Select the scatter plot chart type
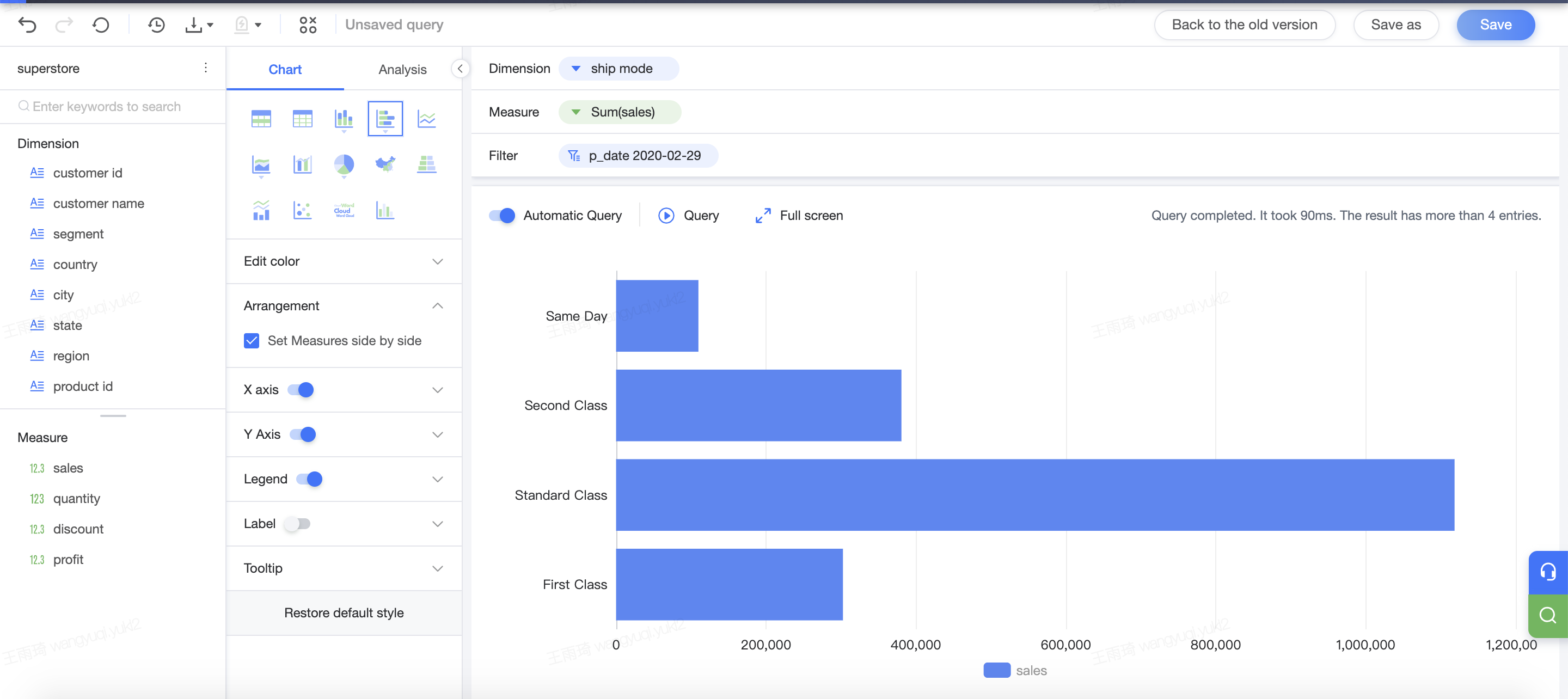1568x699 pixels. [x=303, y=210]
